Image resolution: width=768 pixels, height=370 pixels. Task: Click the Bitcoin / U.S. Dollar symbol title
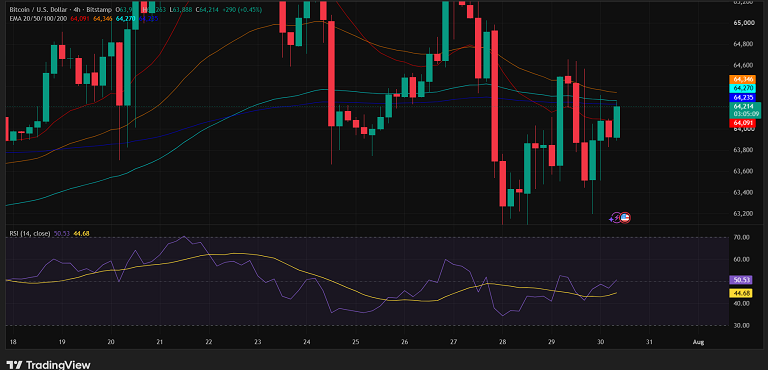pos(37,9)
